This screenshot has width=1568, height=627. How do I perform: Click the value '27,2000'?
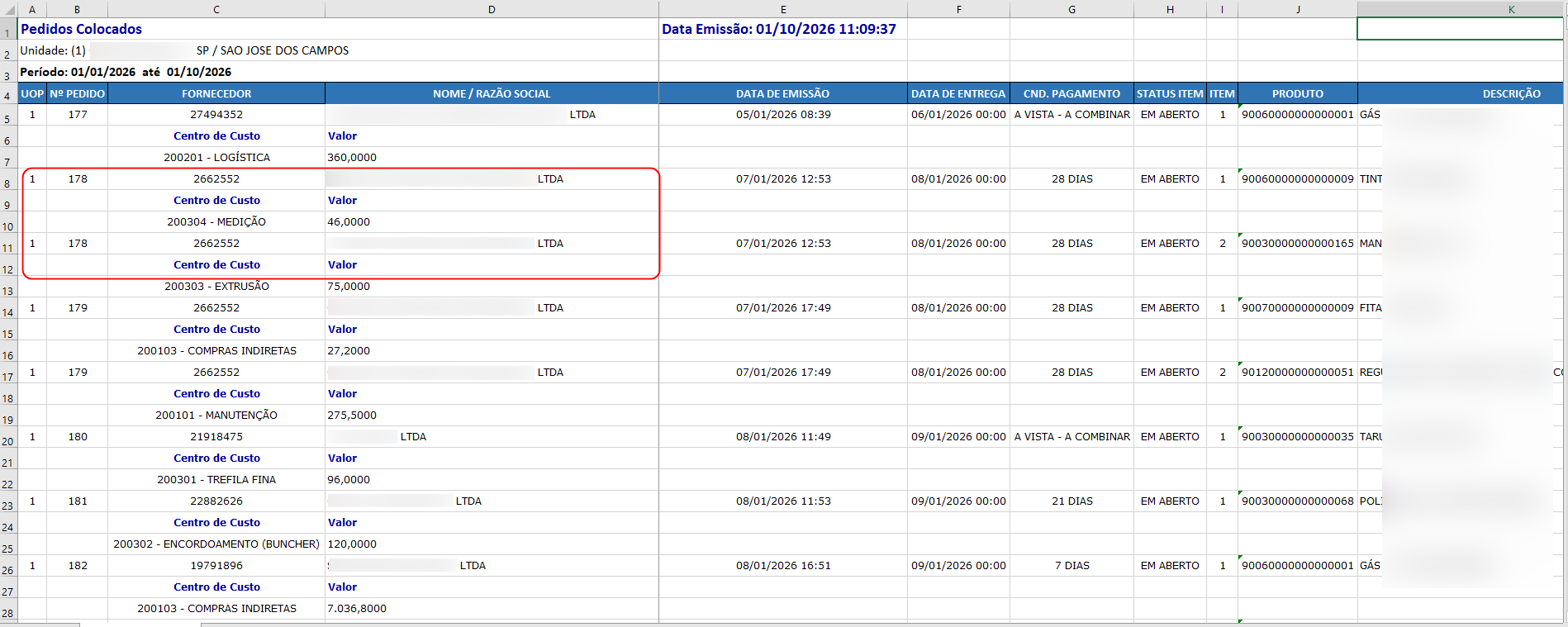click(349, 351)
